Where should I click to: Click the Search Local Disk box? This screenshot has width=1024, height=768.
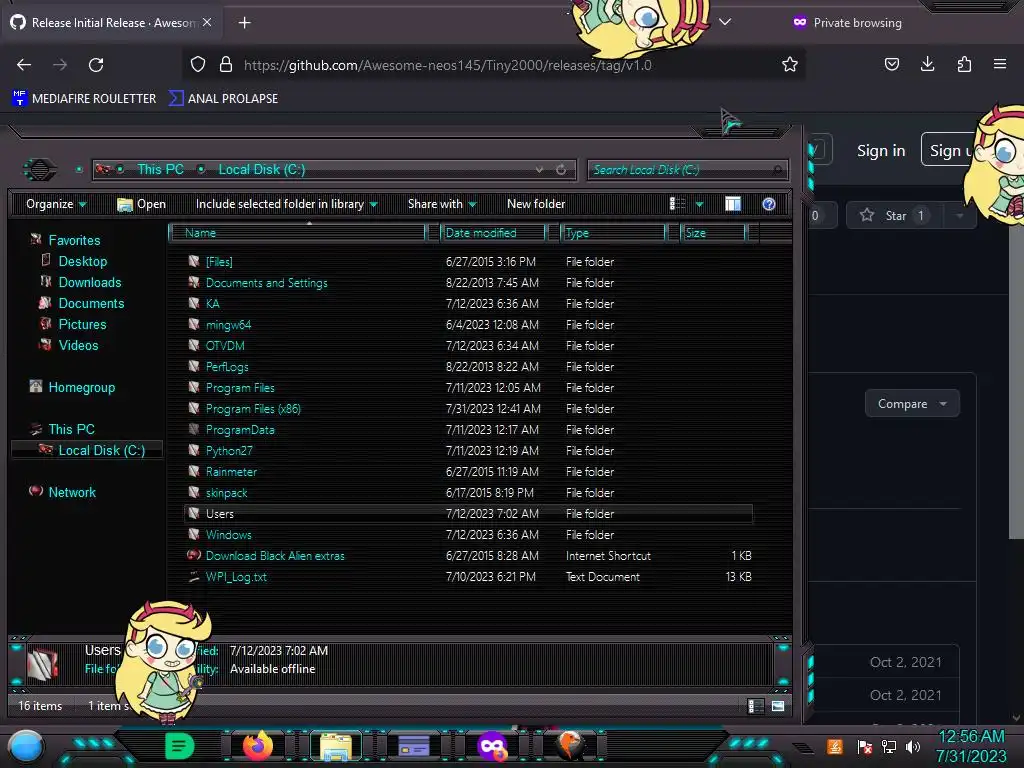pyautogui.click(x=687, y=170)
